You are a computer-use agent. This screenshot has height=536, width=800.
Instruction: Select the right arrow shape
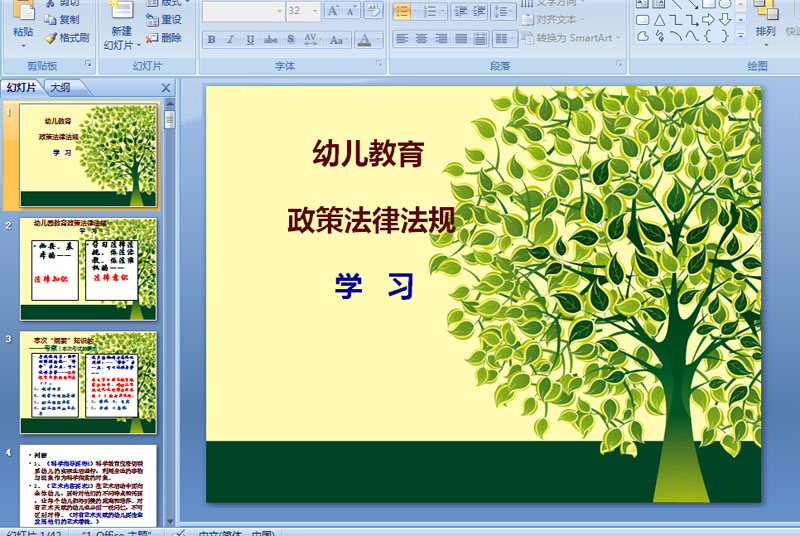[x=708, y=20]
